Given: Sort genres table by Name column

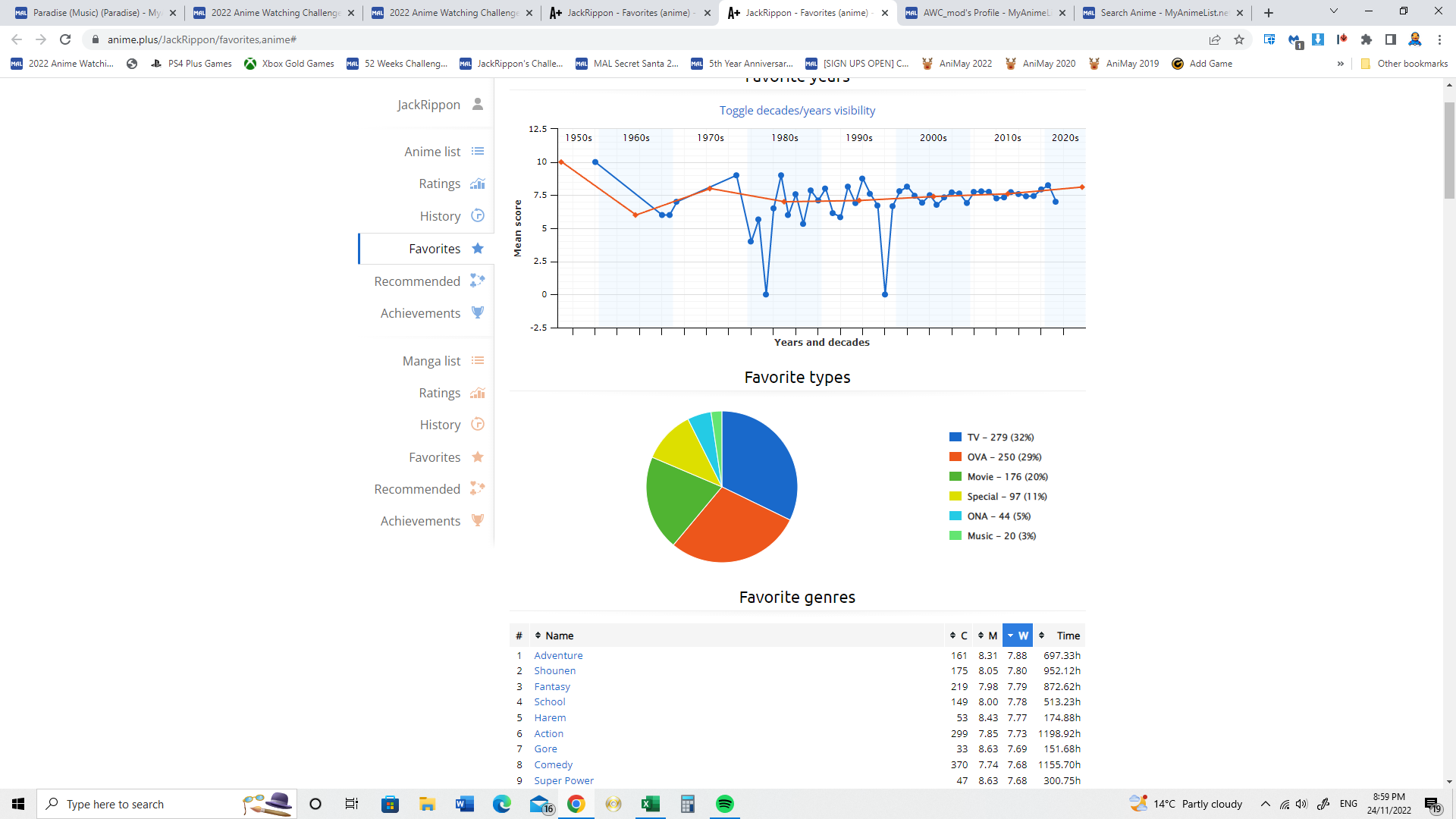Looking at the screenshot, I should [x=559, y=635].
